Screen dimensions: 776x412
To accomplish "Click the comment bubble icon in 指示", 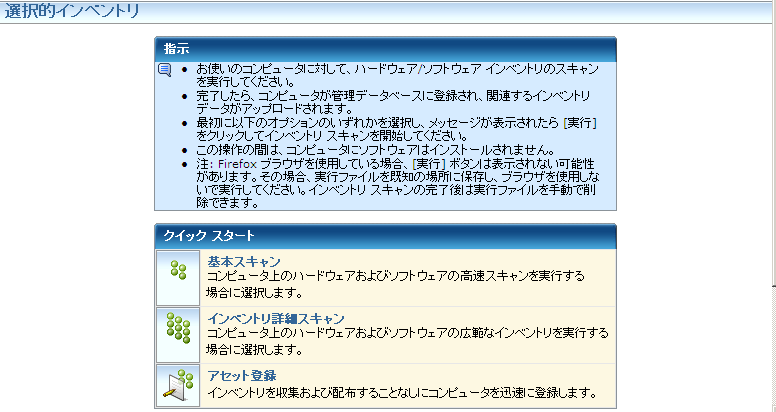I will [x=164, y=70].
